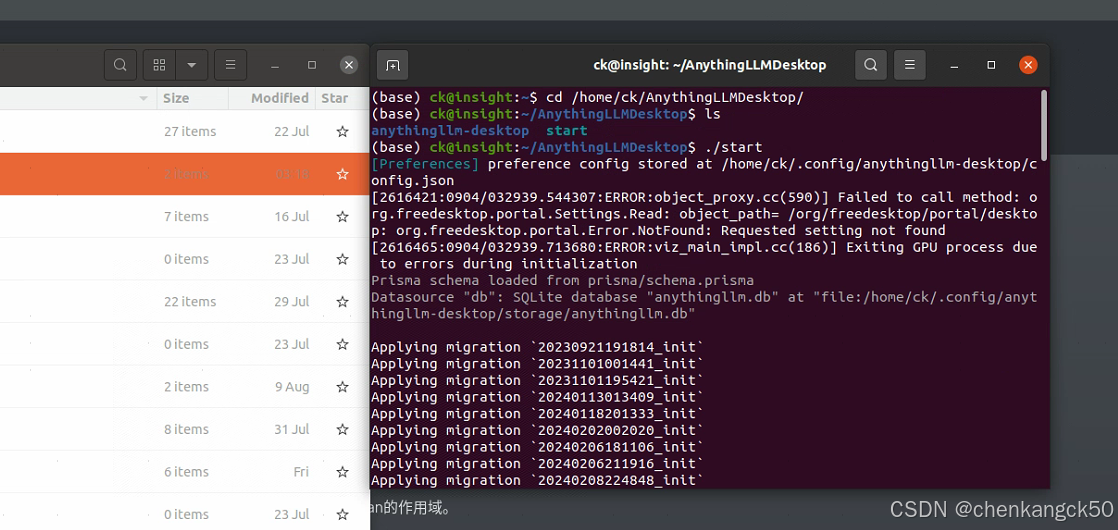Close the file manager window
This screenshot has width=1118, height=530.
click(349, 65)
